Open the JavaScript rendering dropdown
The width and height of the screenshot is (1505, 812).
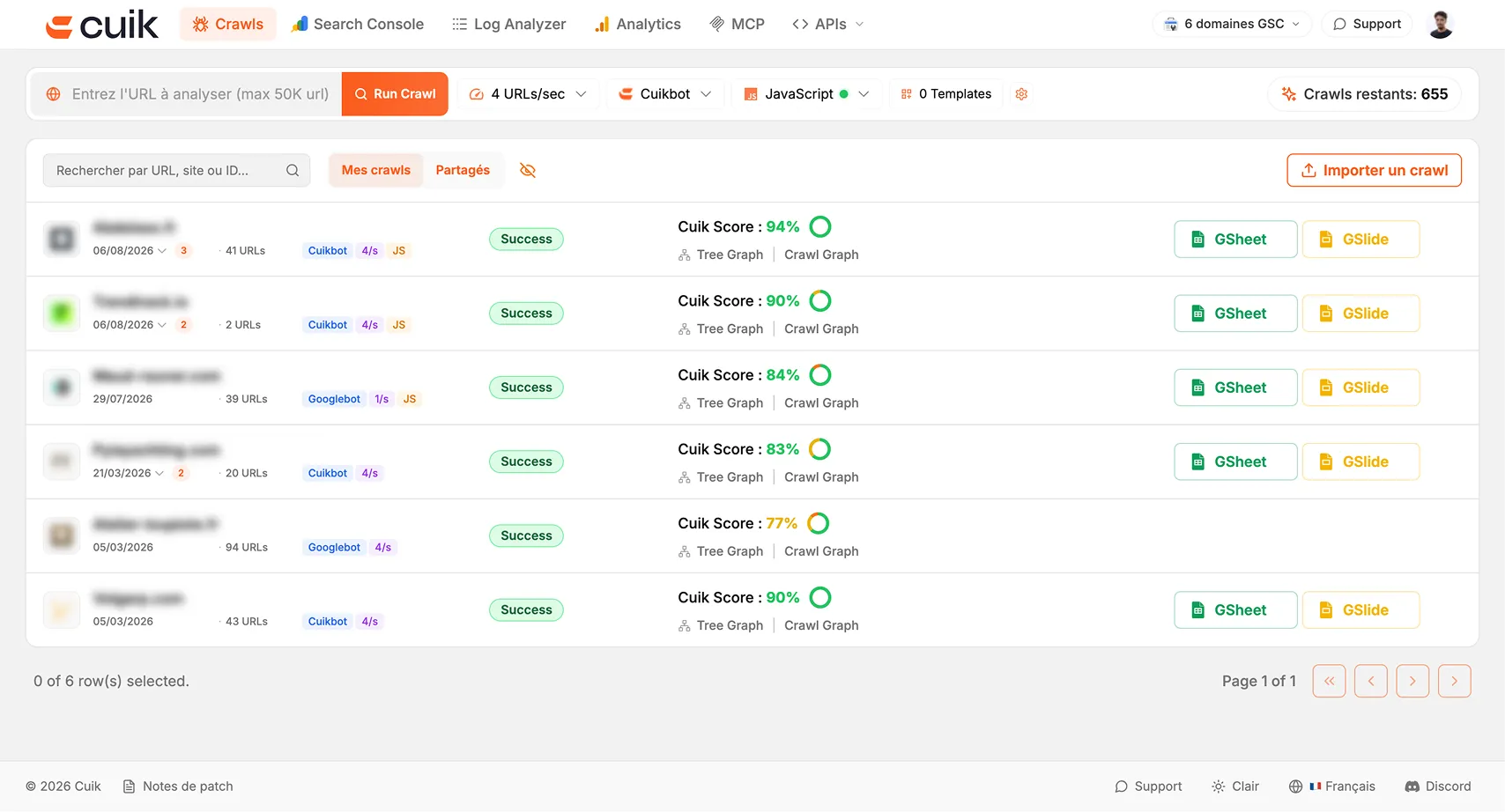click(806, 94)
